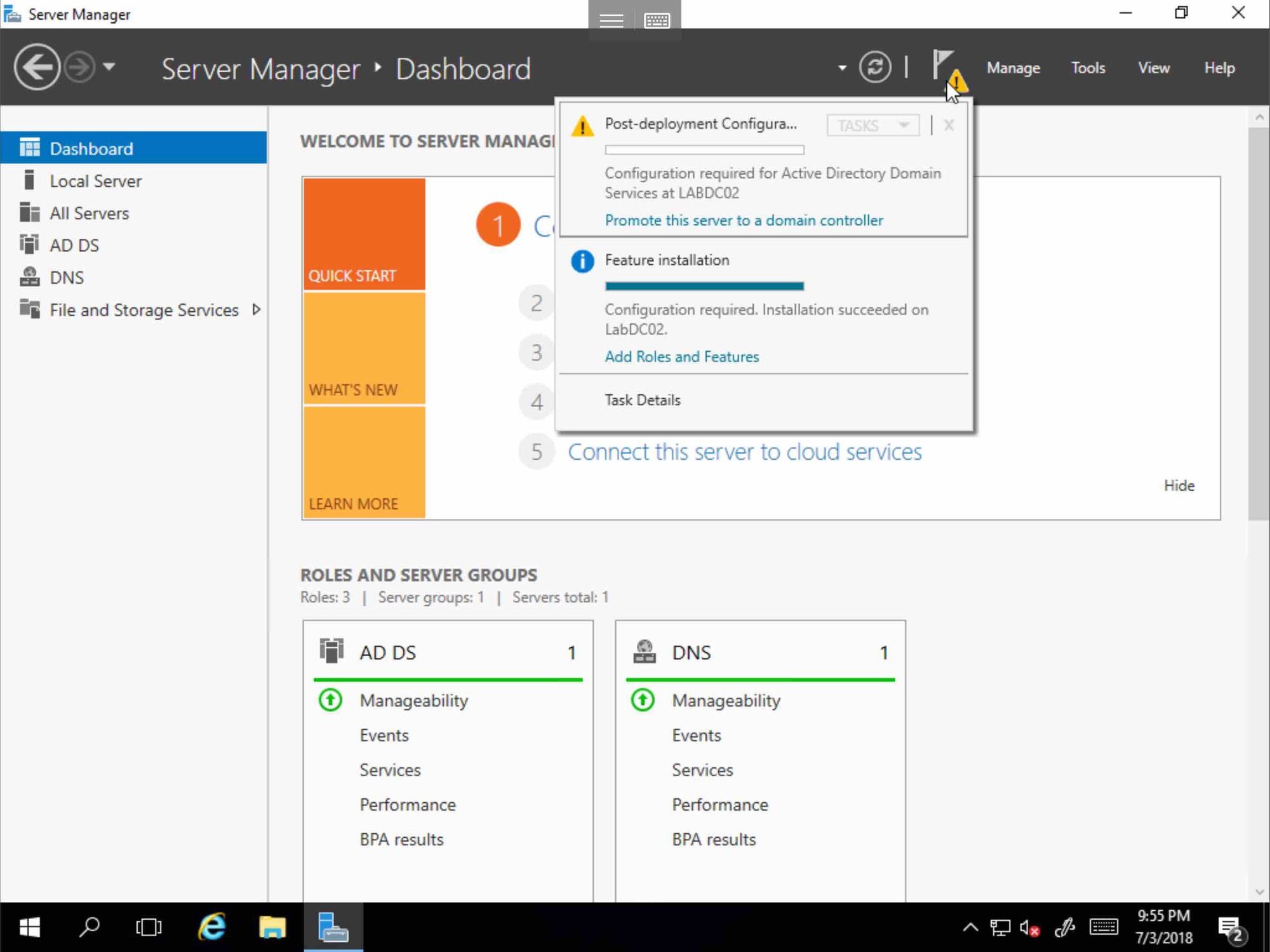This screenshot has height=952, width=1270.
Task: Go back using the back arrow button
Action: [37, 67]
